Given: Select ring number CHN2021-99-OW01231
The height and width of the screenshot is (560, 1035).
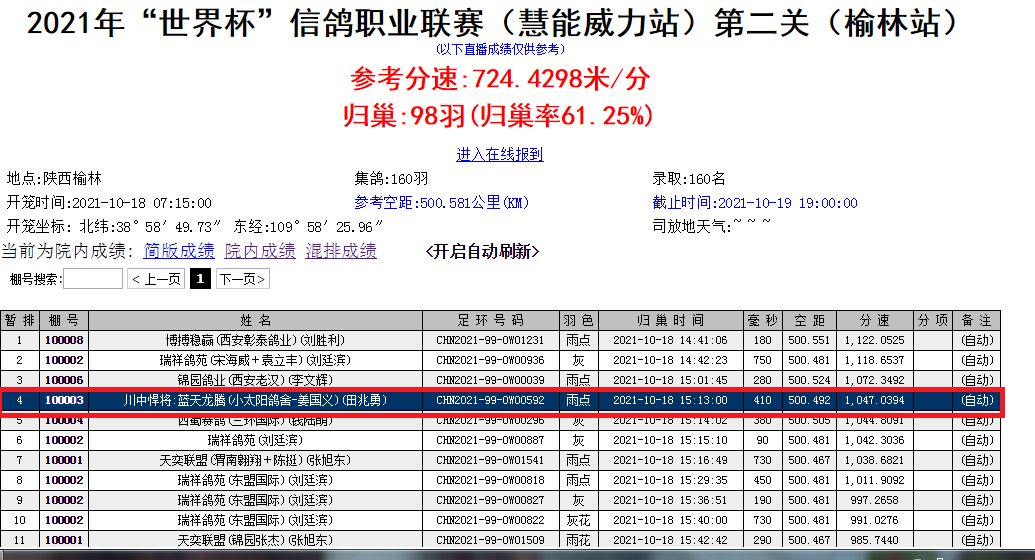Looking at the screenshot, I should coord(490,340).
